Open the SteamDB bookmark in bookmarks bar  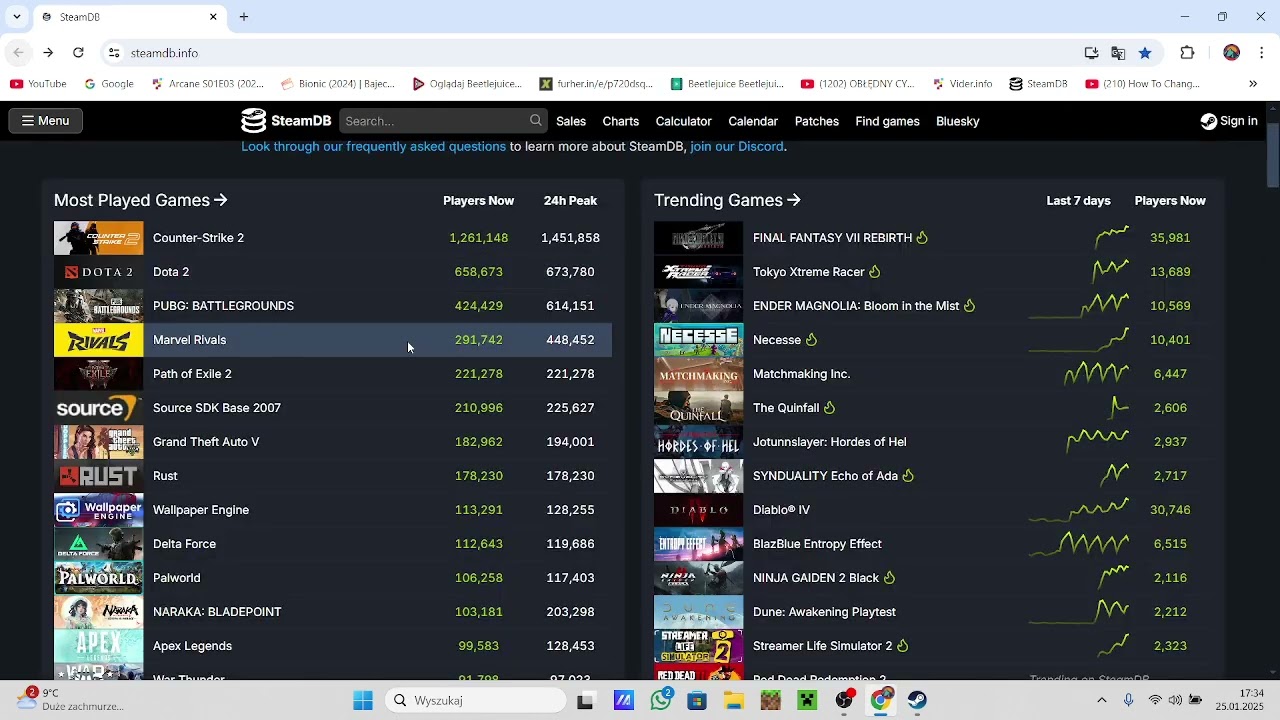coord(1038,84)
